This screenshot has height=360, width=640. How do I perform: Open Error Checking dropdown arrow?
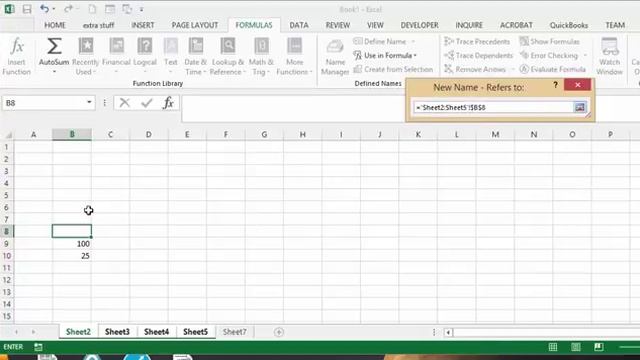click(585, 56)
